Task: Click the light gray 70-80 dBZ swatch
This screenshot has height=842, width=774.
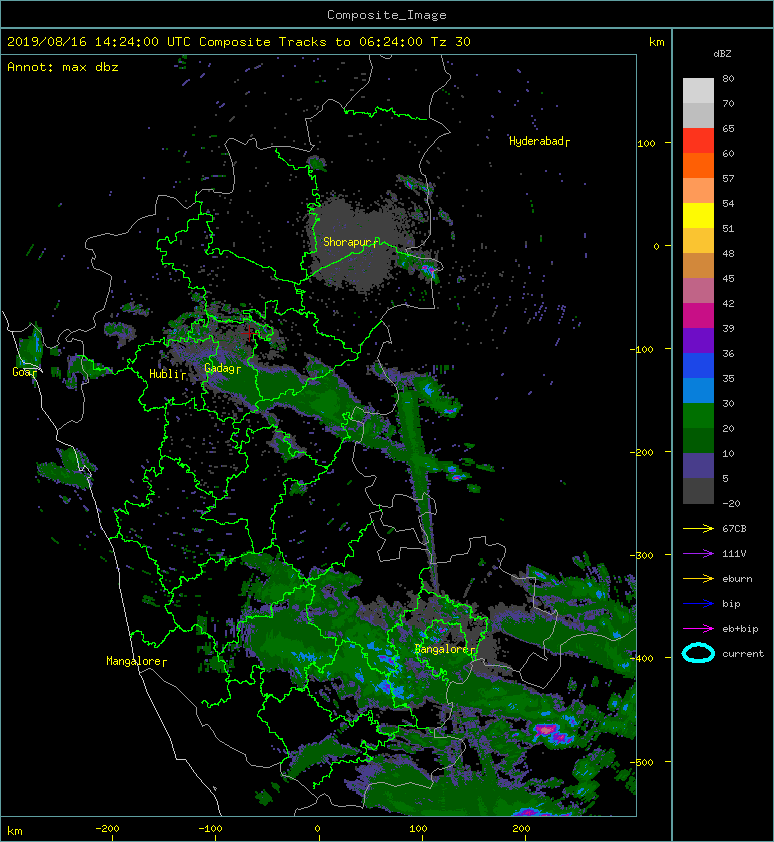Action: [x=698, y=91]
